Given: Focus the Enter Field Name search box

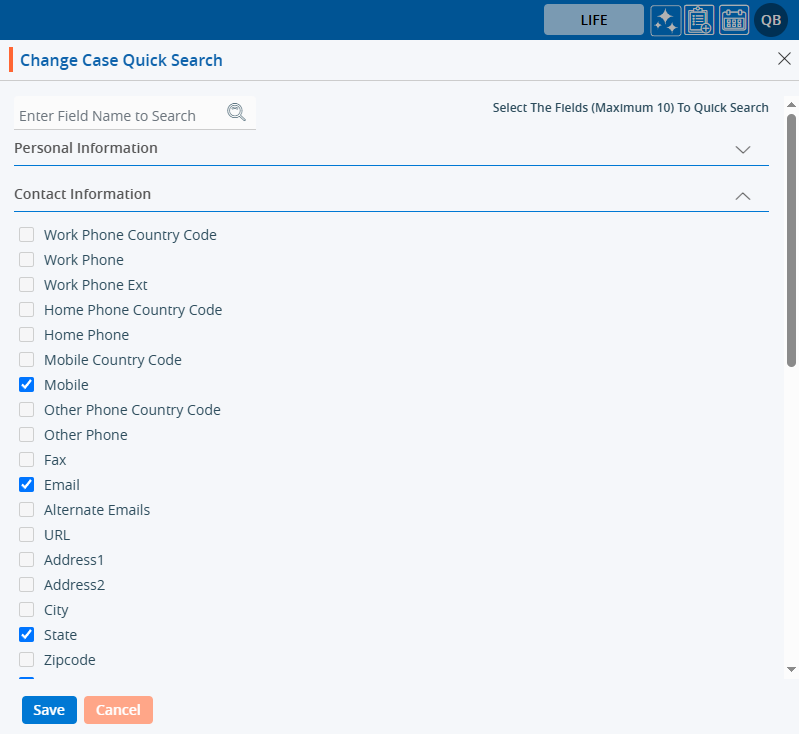Looking at the screenshot, I should 120,116.
